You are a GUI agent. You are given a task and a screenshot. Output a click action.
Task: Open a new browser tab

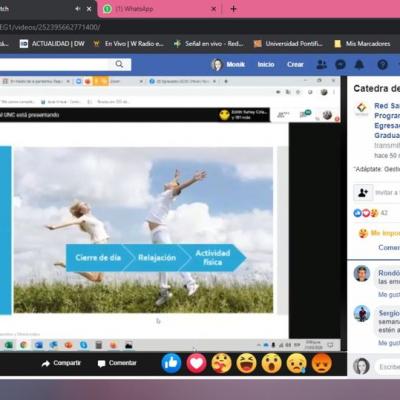coord(233,9)
